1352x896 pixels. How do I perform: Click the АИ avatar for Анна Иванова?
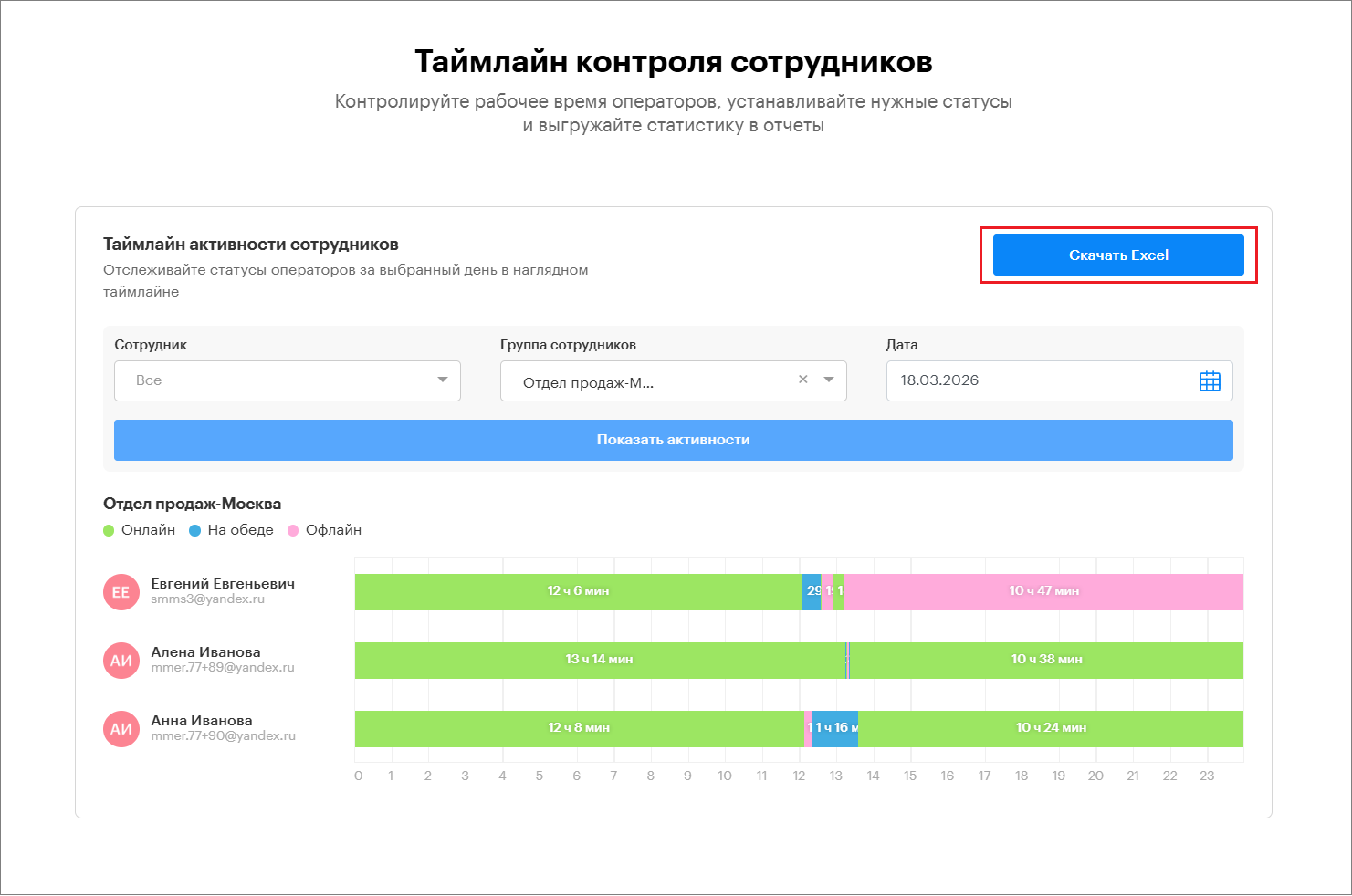[121, 729]
